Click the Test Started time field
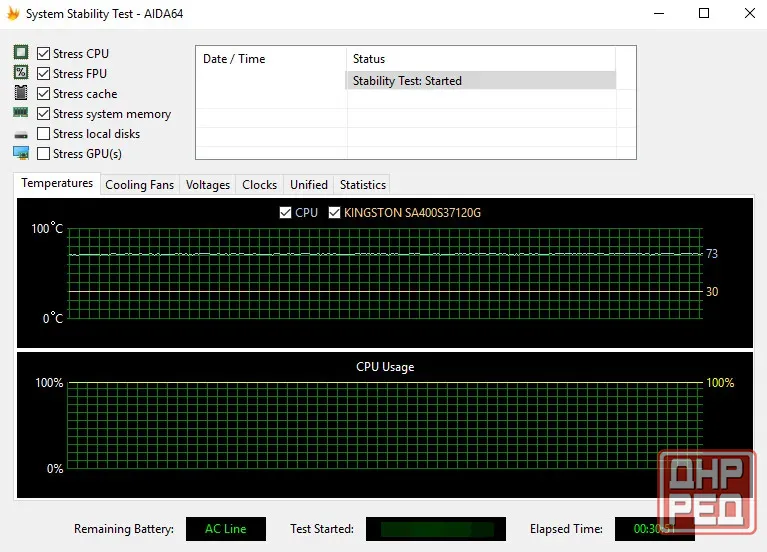 point(436,529)
